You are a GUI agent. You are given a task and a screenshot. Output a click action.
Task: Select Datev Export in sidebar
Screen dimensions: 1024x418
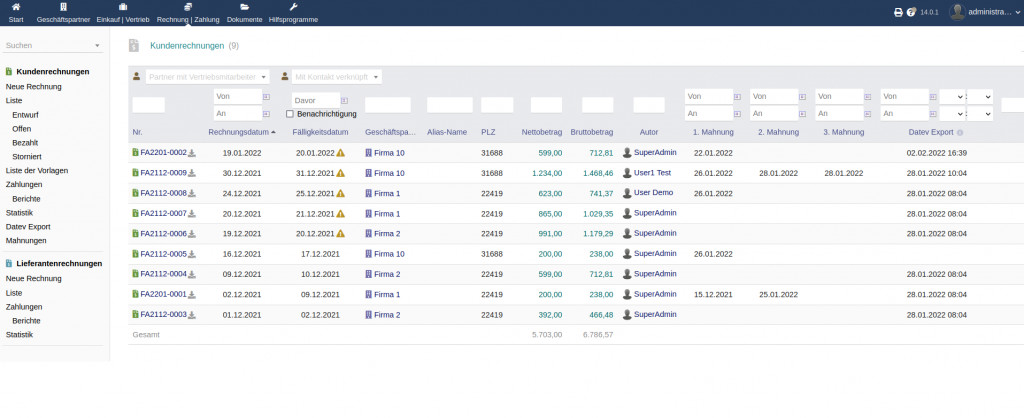tap(28, 226)
